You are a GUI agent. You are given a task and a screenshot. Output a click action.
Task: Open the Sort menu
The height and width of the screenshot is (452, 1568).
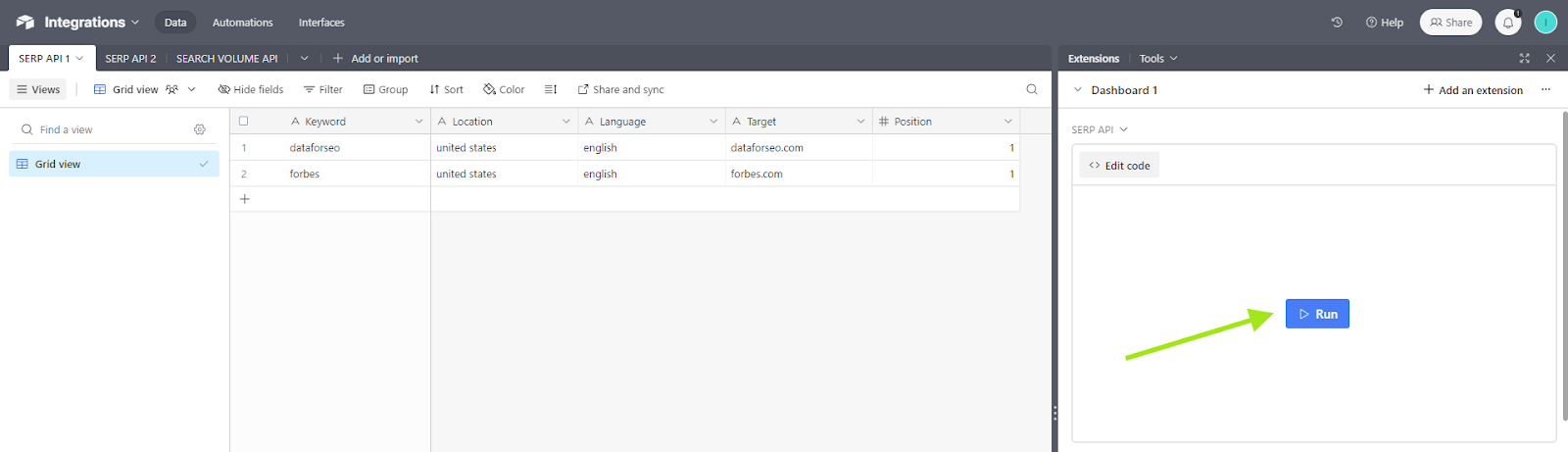point(446,89)
